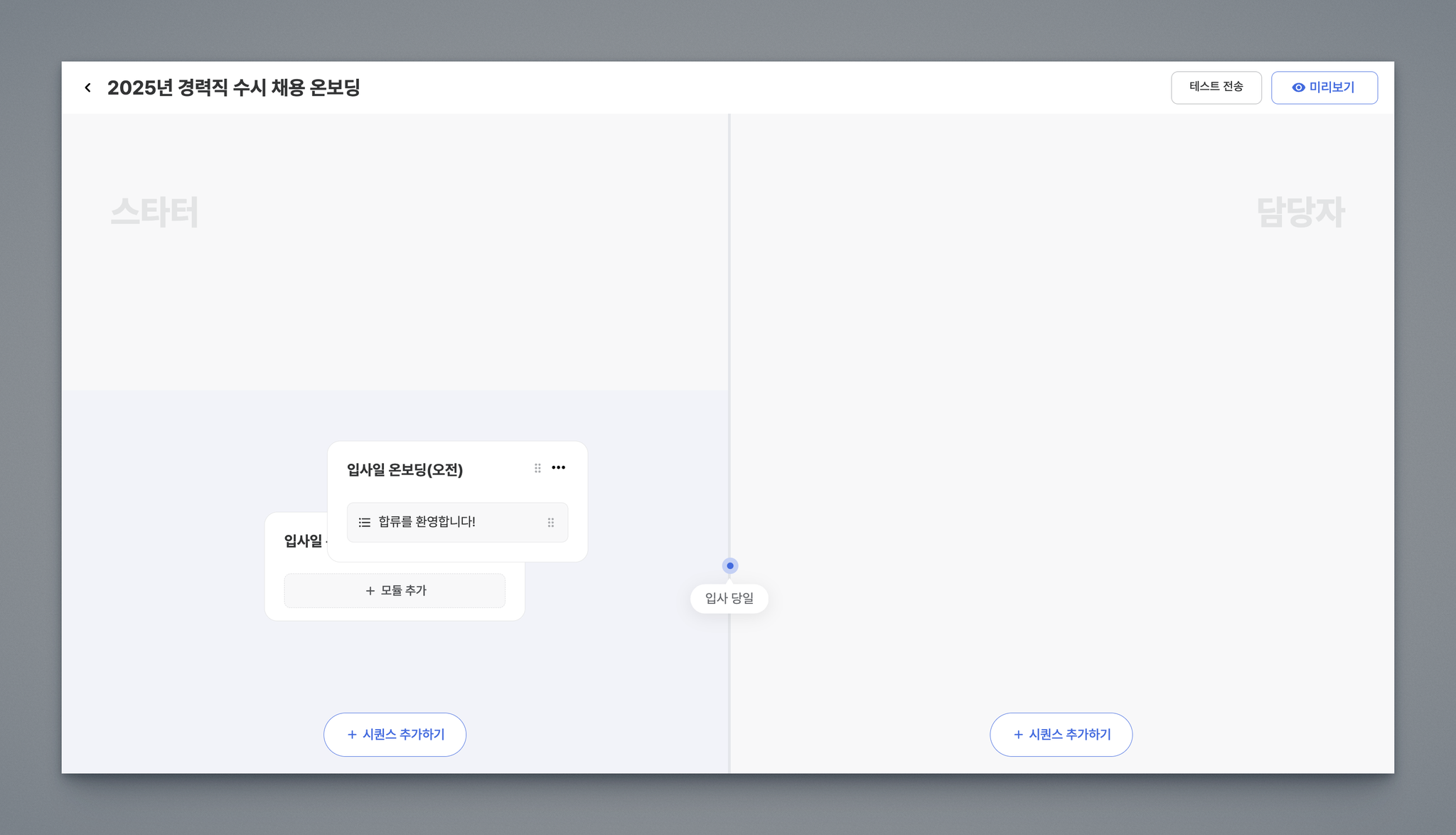Select the partially hidden 입사일 card behind
Image resolution: width=1456 pixels, height=835 pixels.
303,542
